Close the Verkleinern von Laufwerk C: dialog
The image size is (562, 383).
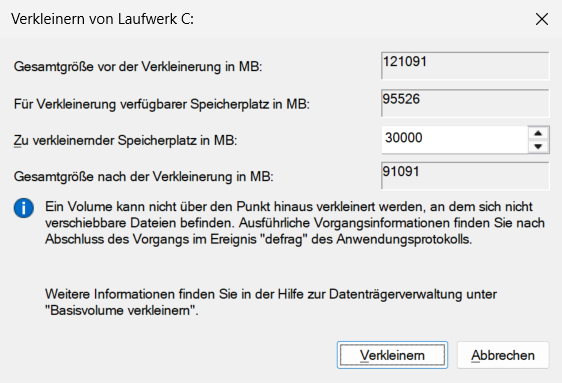542,19
